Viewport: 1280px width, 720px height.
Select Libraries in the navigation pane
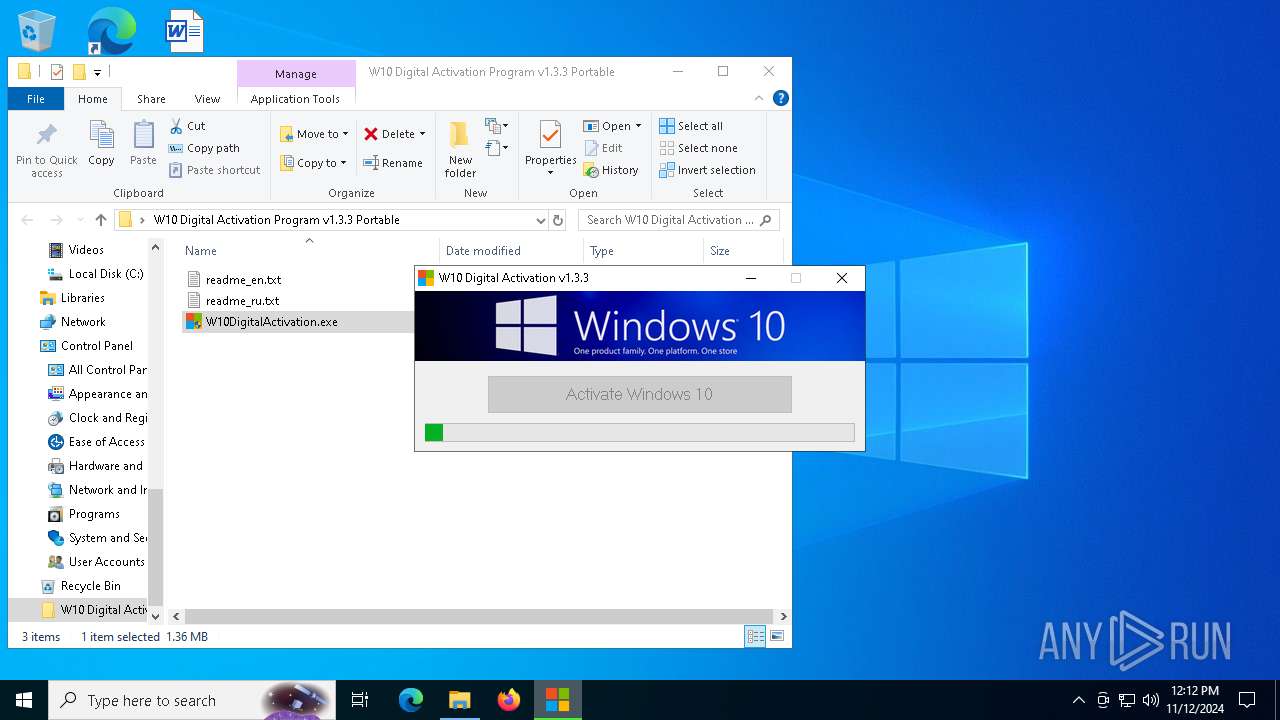[83, 298]
